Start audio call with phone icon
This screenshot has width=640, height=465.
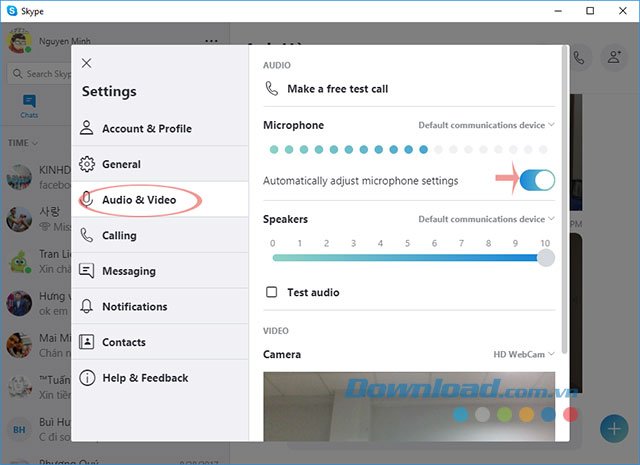pyautogui.click(x=579, y=58)
